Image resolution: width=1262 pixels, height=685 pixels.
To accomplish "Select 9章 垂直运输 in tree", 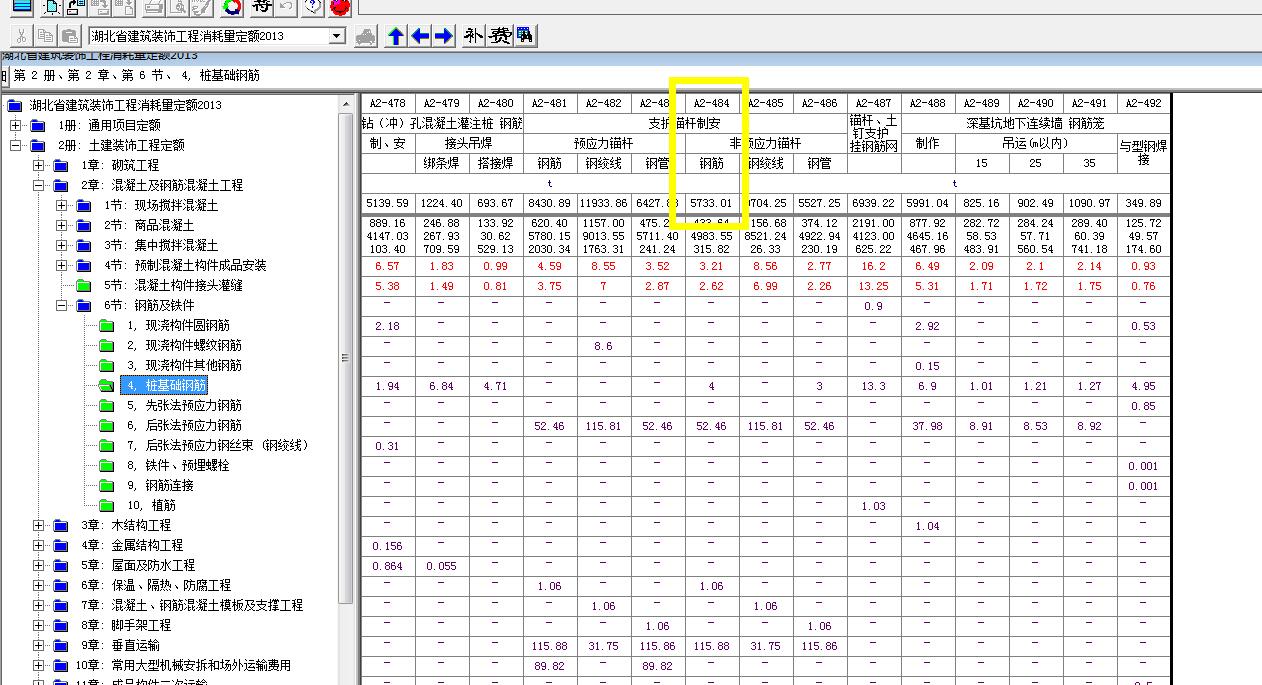I will point(120,645).
